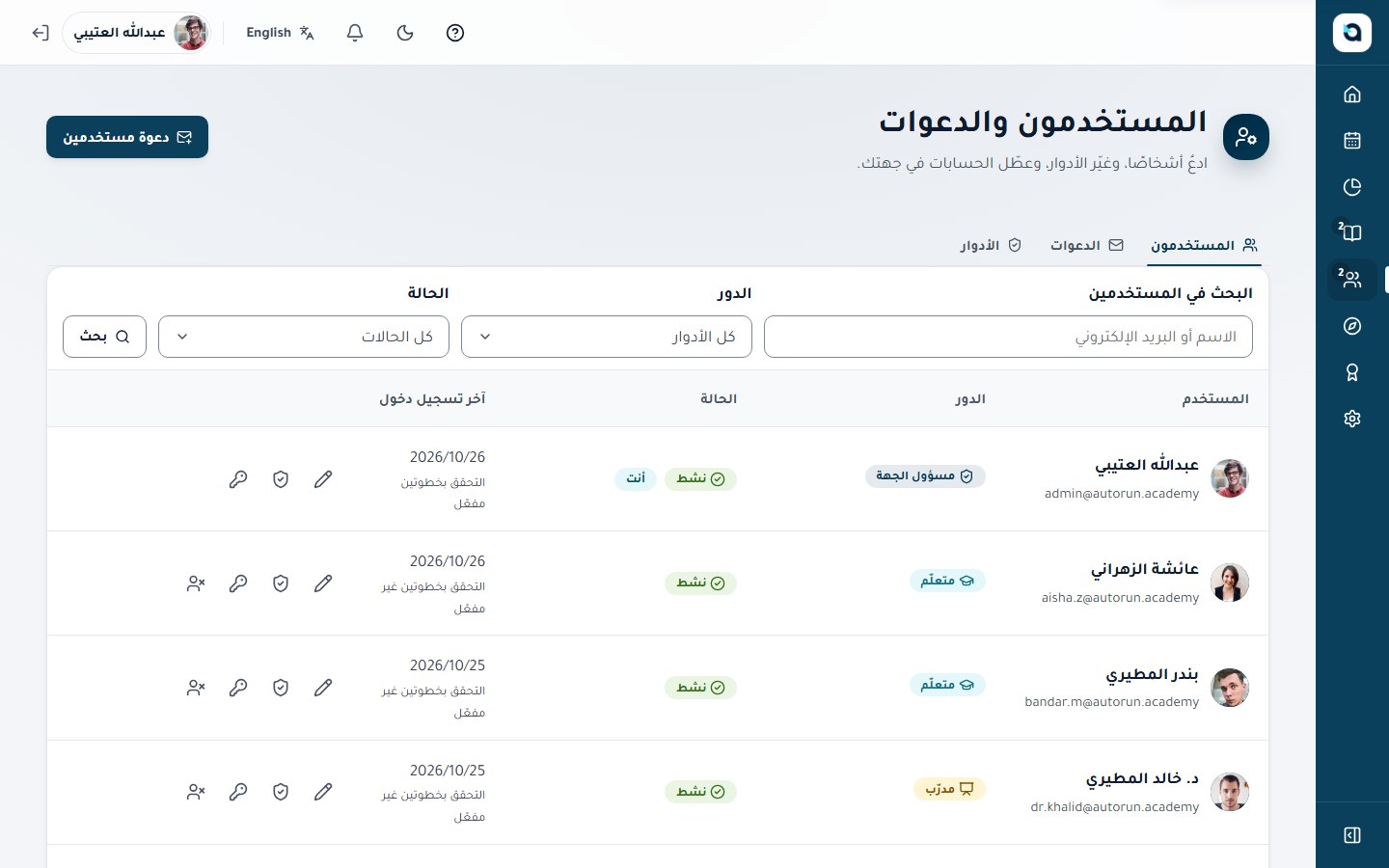
Task: Open the notifications bell
Action: click(x=355, y=33)
